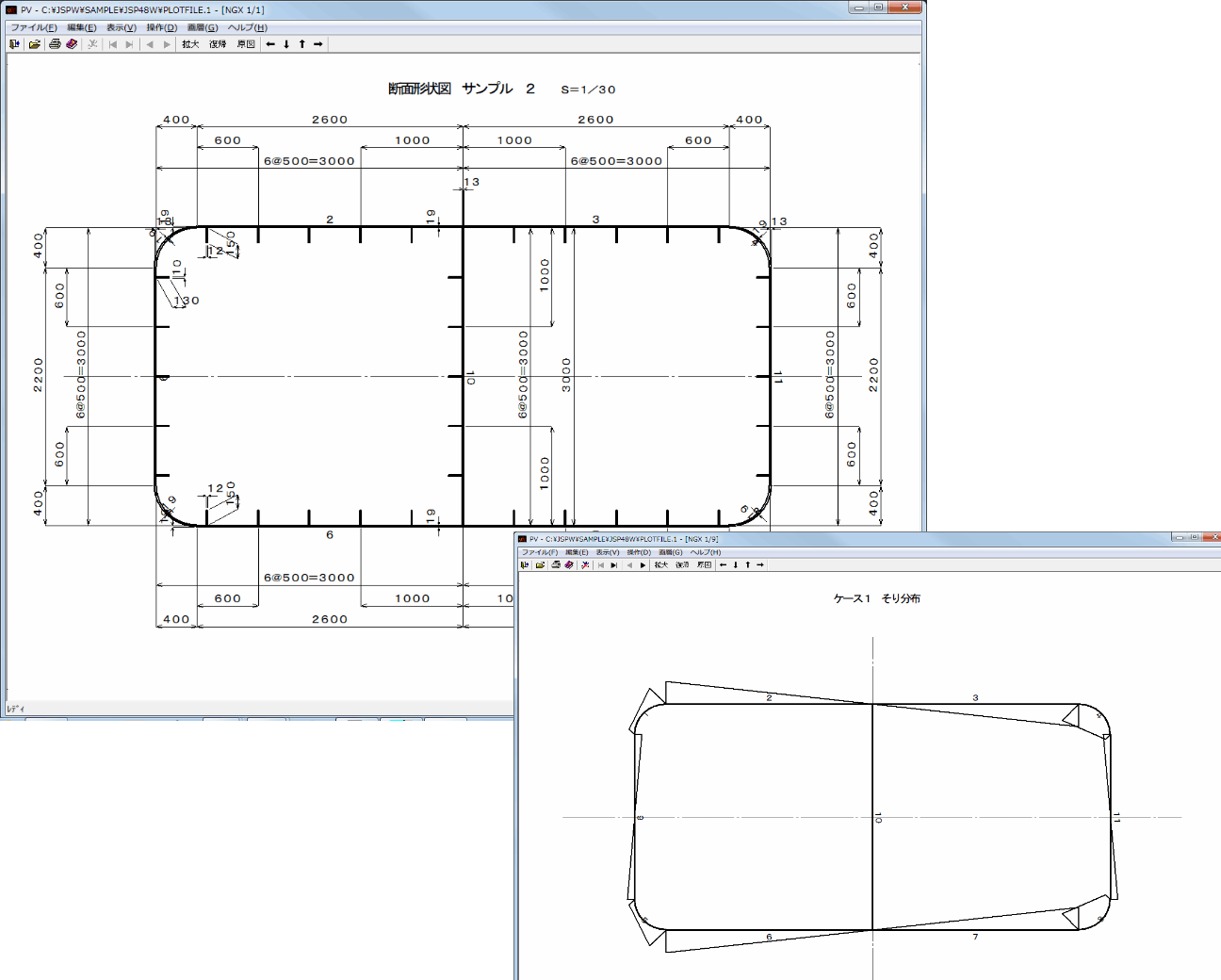
Task: Open the 表示(V) menu in the NGX 1/1 window
Action: [x=121, y=27]
